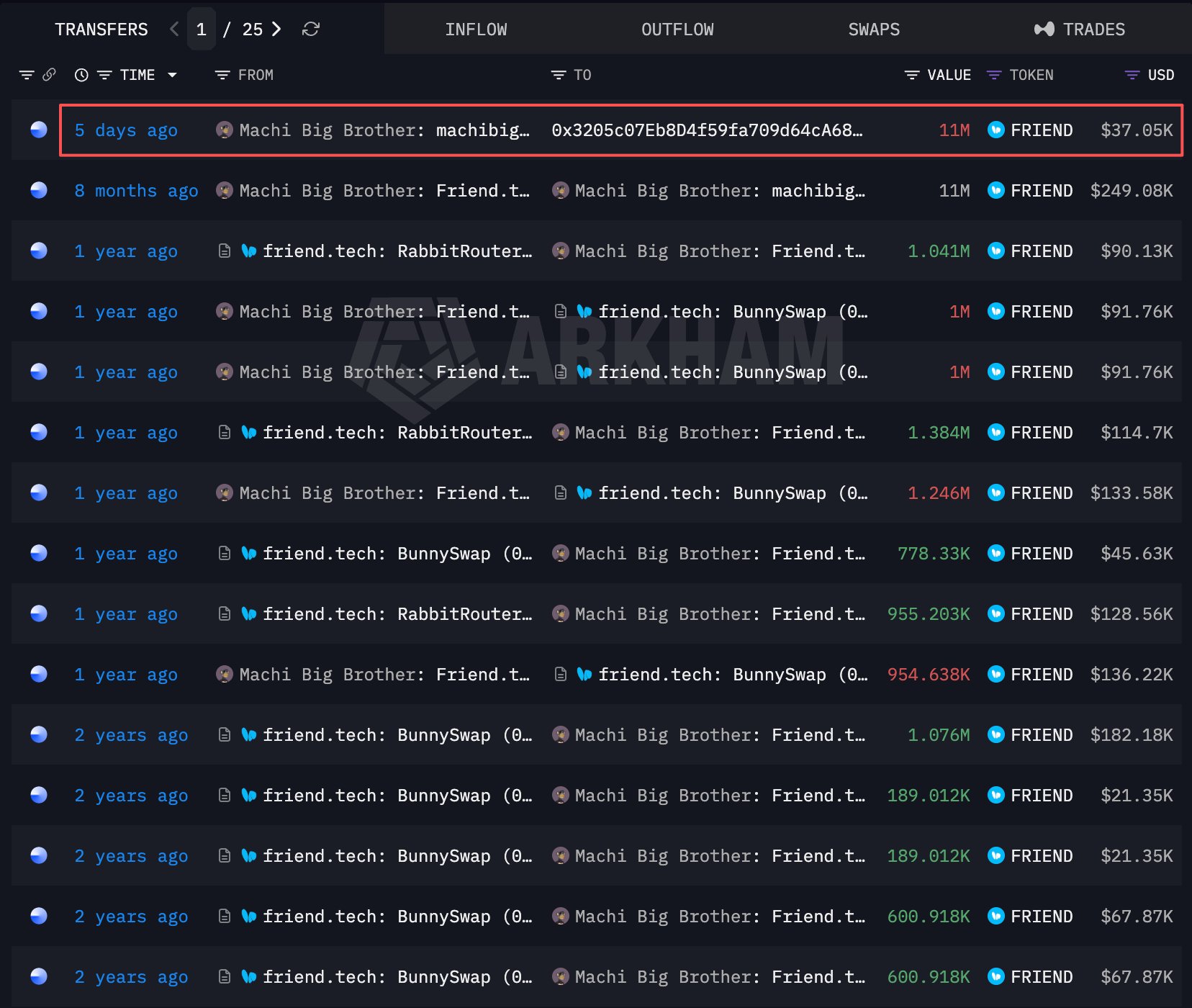The image size is (1192, 1008).
Task: Switch to the INFLOW tab
Action: pos(476,30)
